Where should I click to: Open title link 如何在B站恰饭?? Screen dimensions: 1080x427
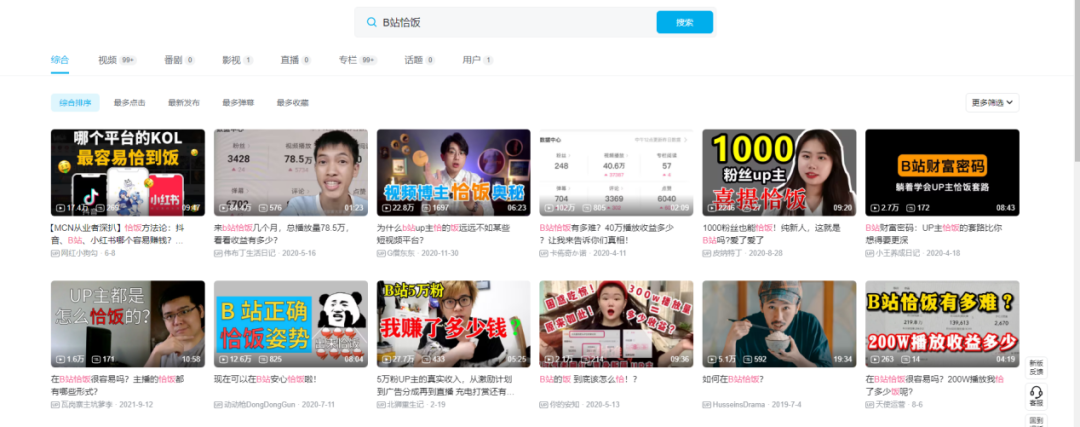click(x=733, y=379)
